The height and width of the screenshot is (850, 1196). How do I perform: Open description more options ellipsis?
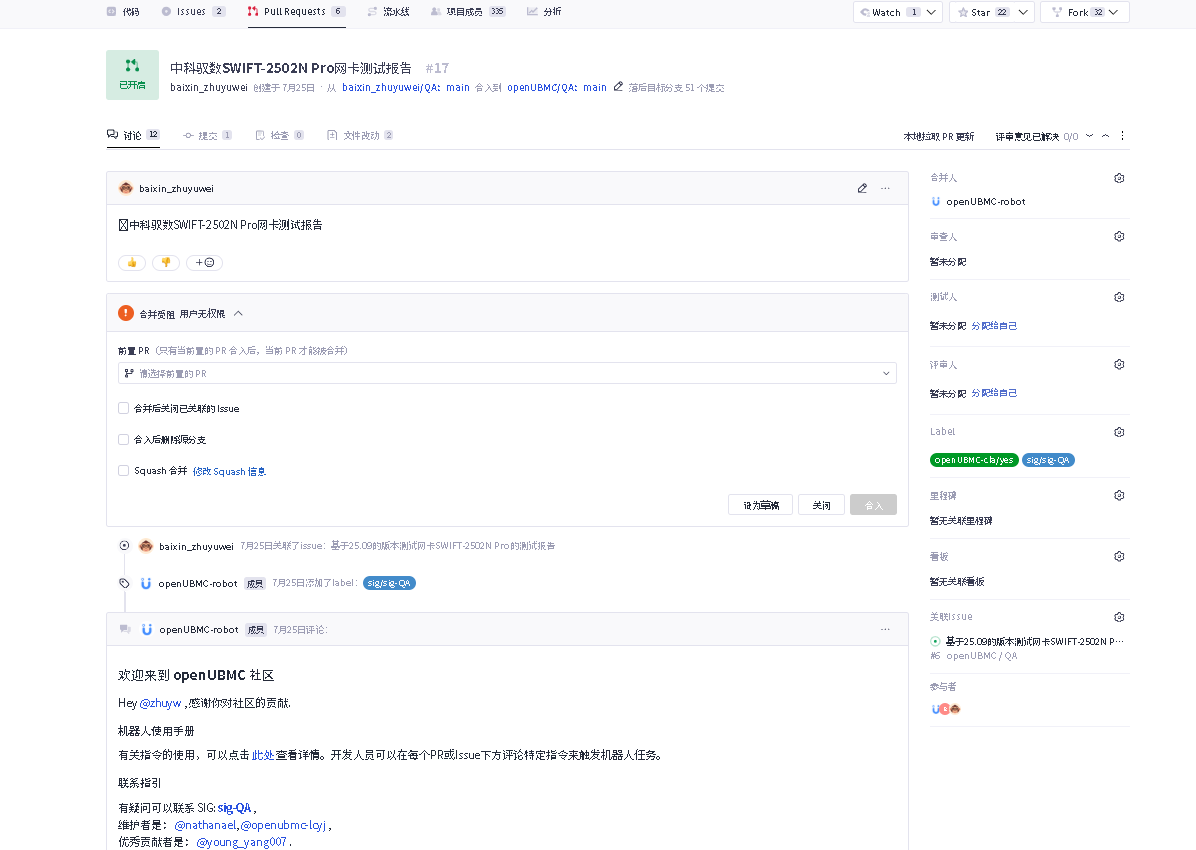click(x=886, y=188)
